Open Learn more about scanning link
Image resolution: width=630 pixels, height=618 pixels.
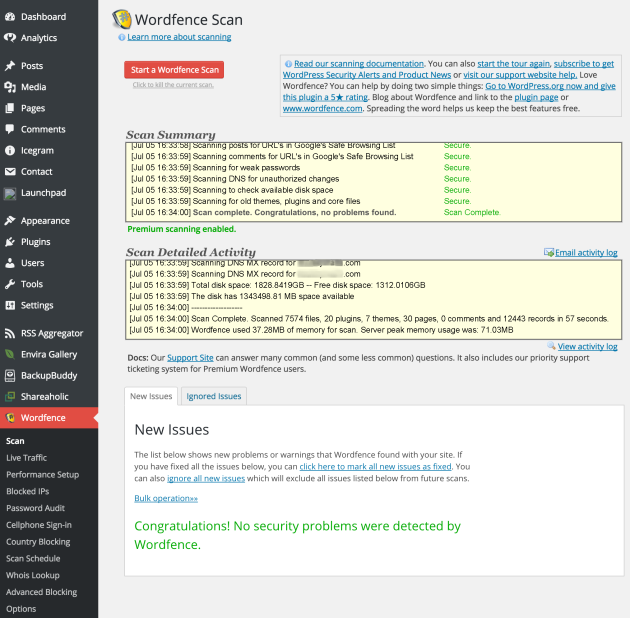(x=179, y=37)
